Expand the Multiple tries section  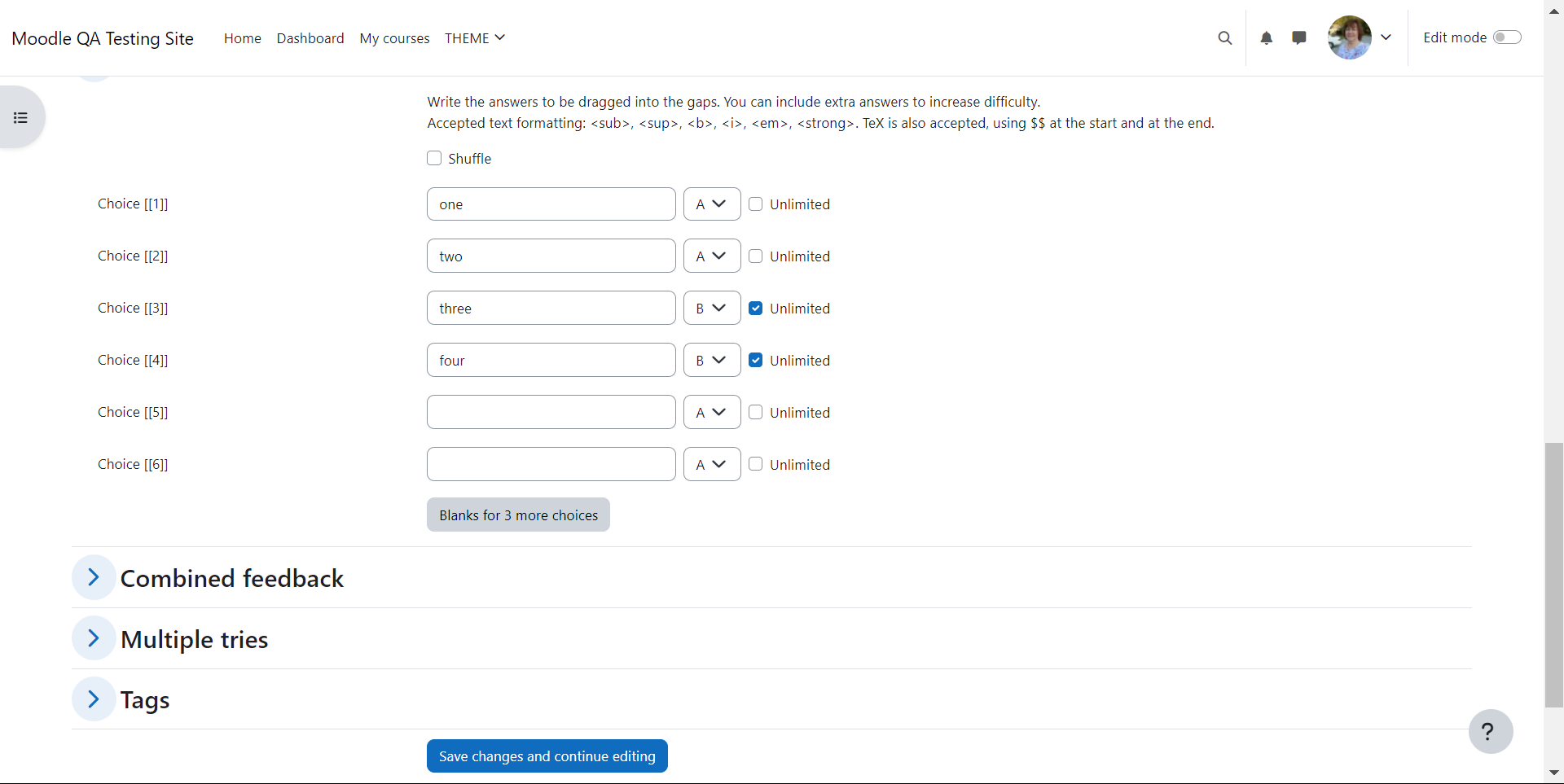tap(94, 638)
